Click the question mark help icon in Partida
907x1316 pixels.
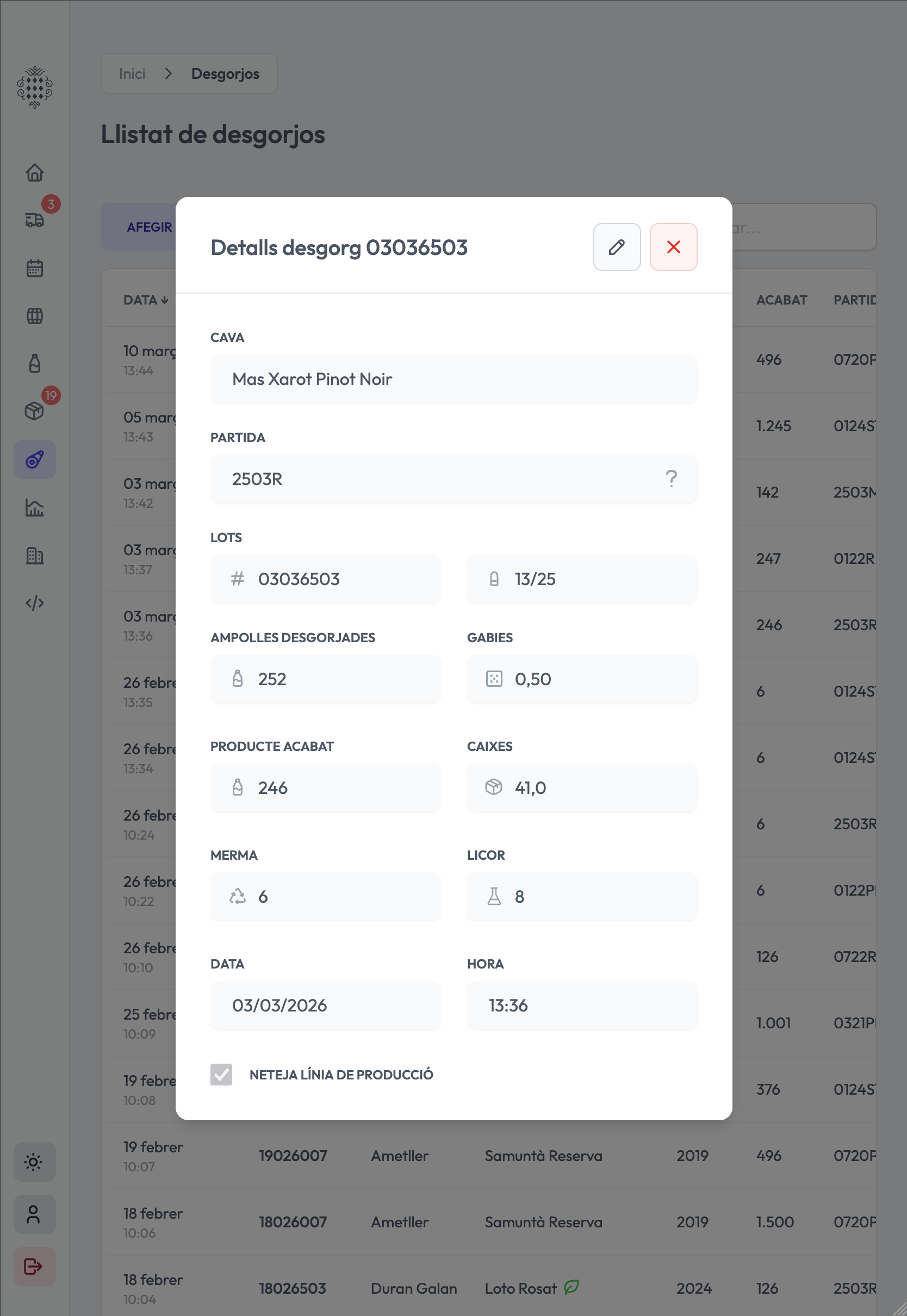coord(671,479)
